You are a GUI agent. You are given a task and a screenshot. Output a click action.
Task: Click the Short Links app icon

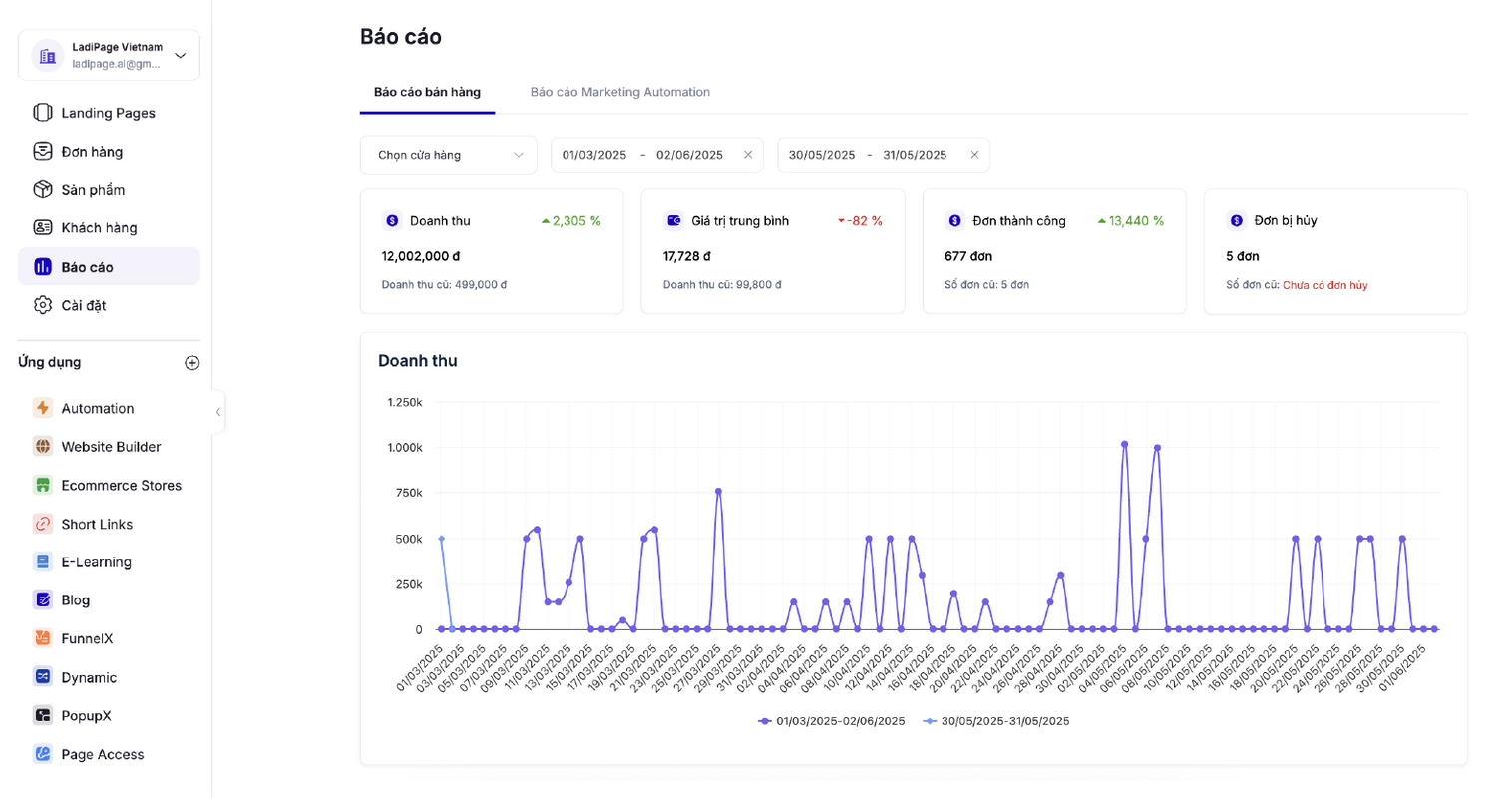(x=43, y=524)
